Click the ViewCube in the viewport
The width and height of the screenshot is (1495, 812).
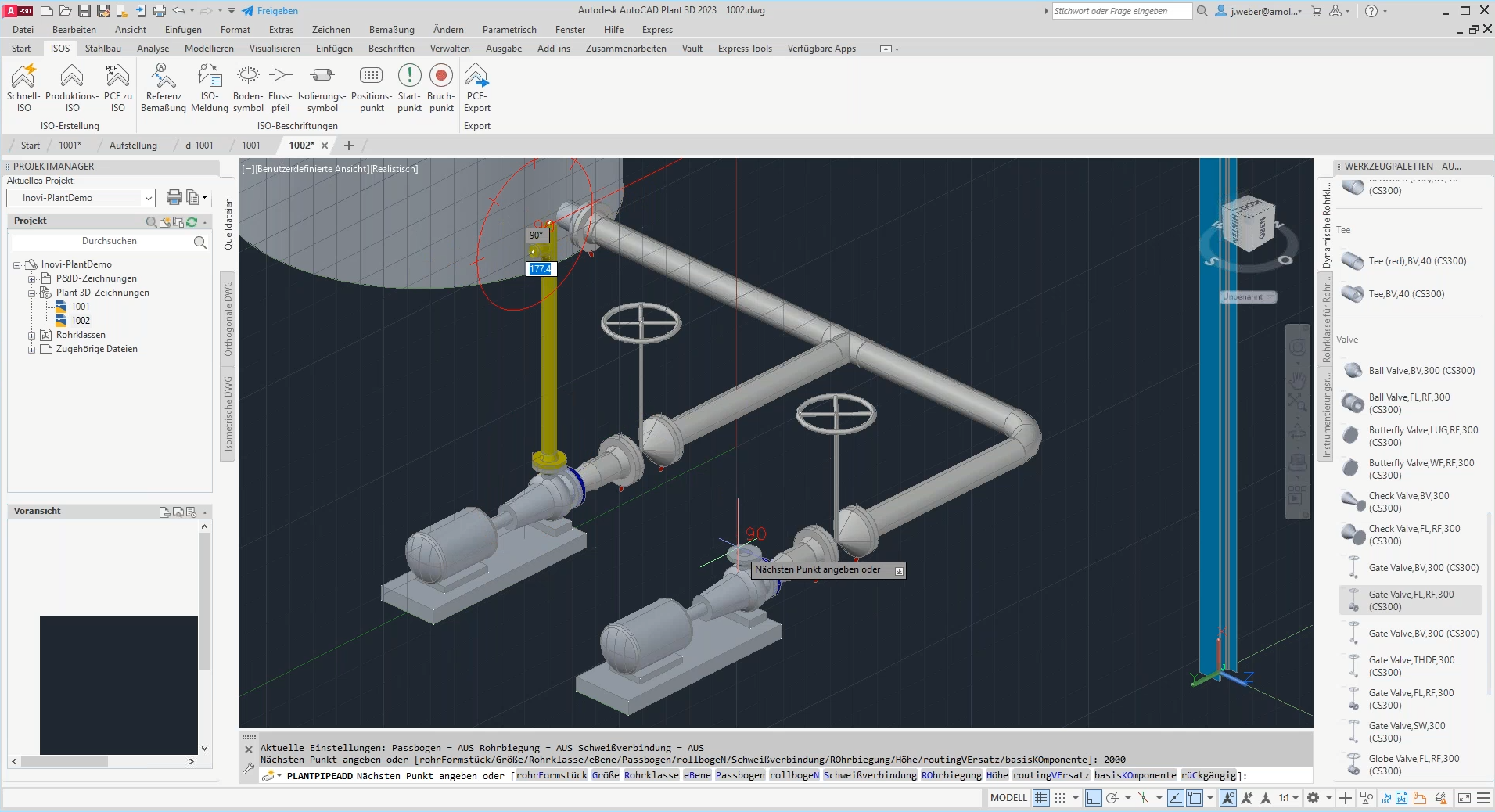point(1248,223)
